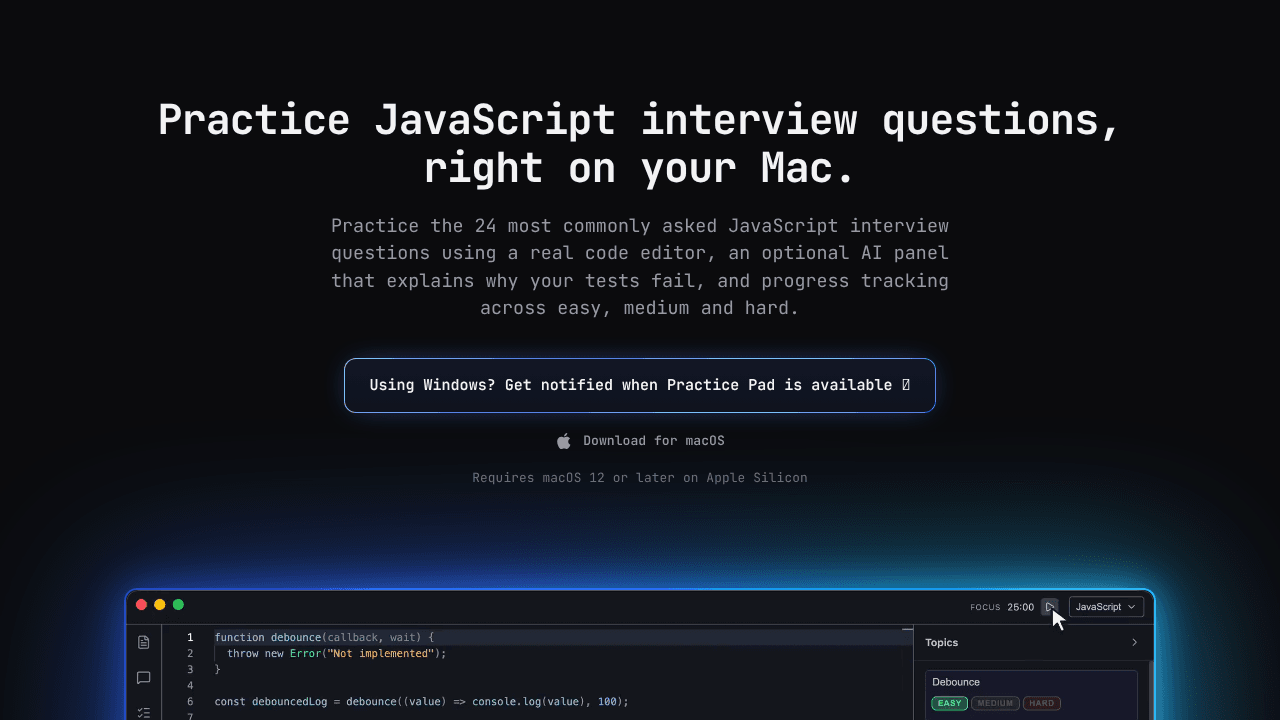Image resolution: width=1280 pixels, height=720 pixels.
Task: Click code line 1 function debounce
Action: coord(324,637)
